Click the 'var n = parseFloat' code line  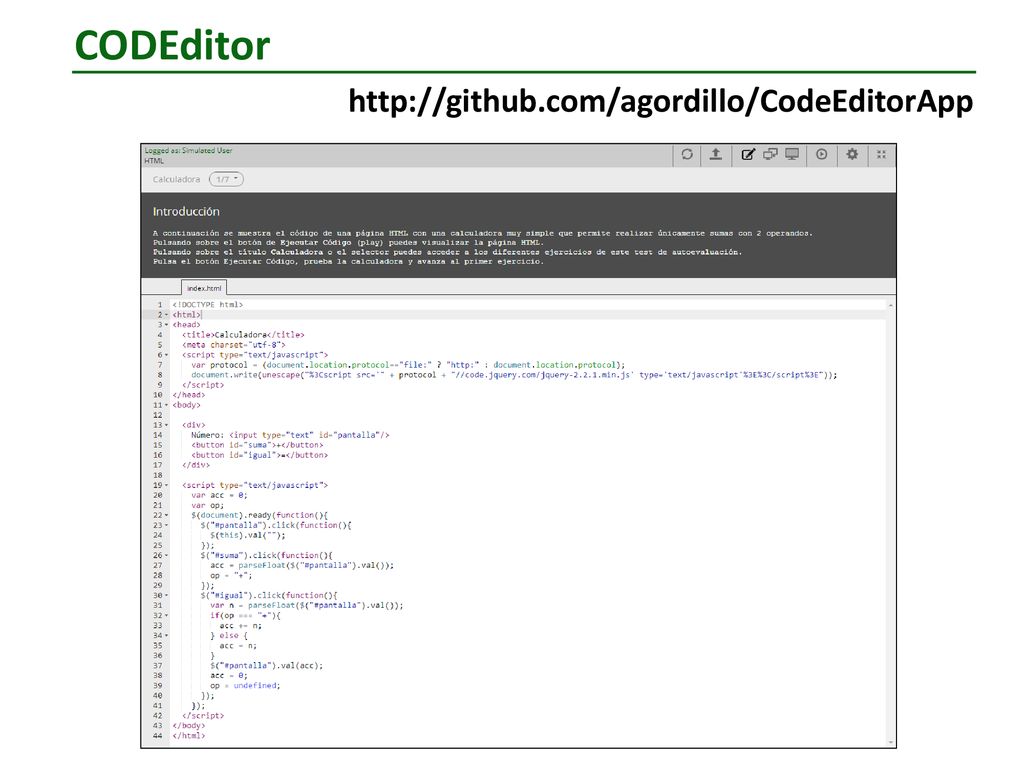coord(307,605)
